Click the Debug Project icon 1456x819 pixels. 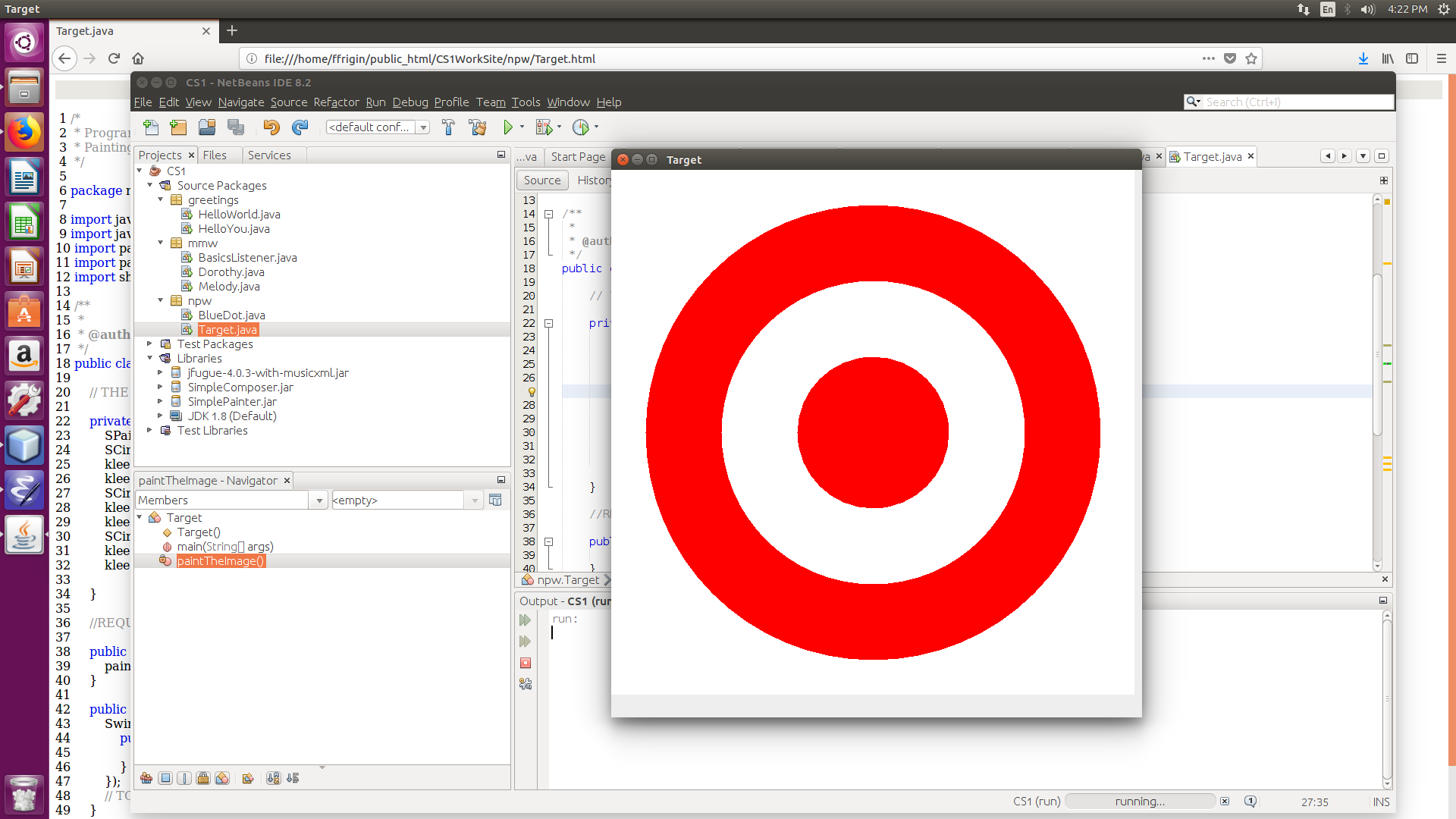click(544, 127)
